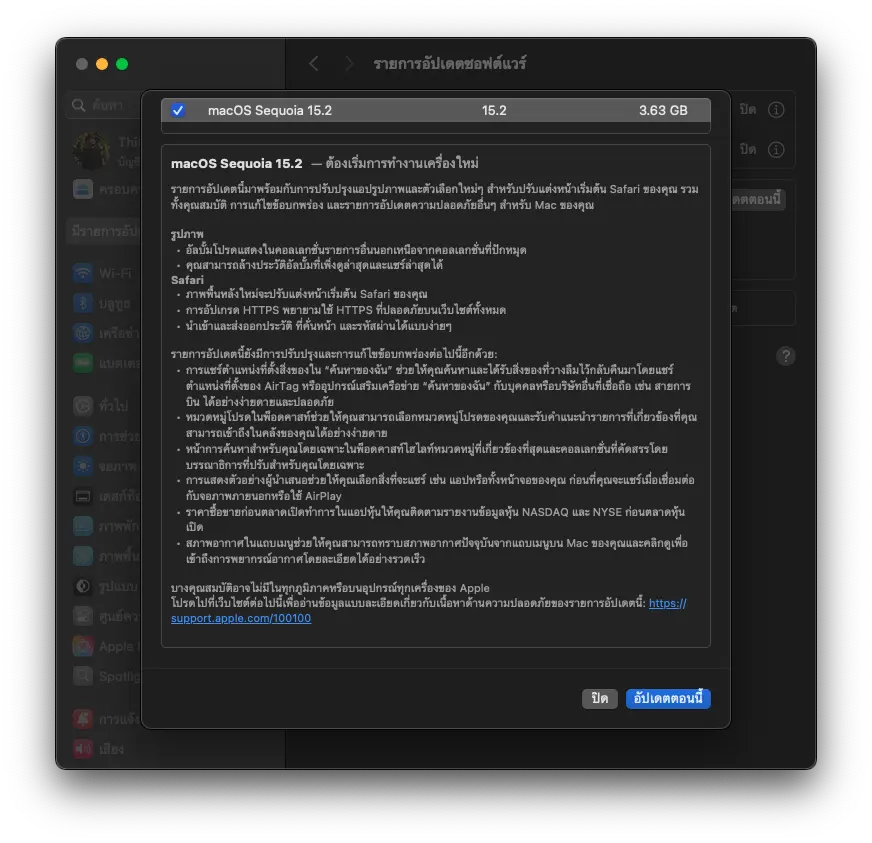This screenshot has width=872, height=843.
Task: Click the blue อัปเดตตอนนี้ button in the dialog
Action: click(x=668, y=699)
